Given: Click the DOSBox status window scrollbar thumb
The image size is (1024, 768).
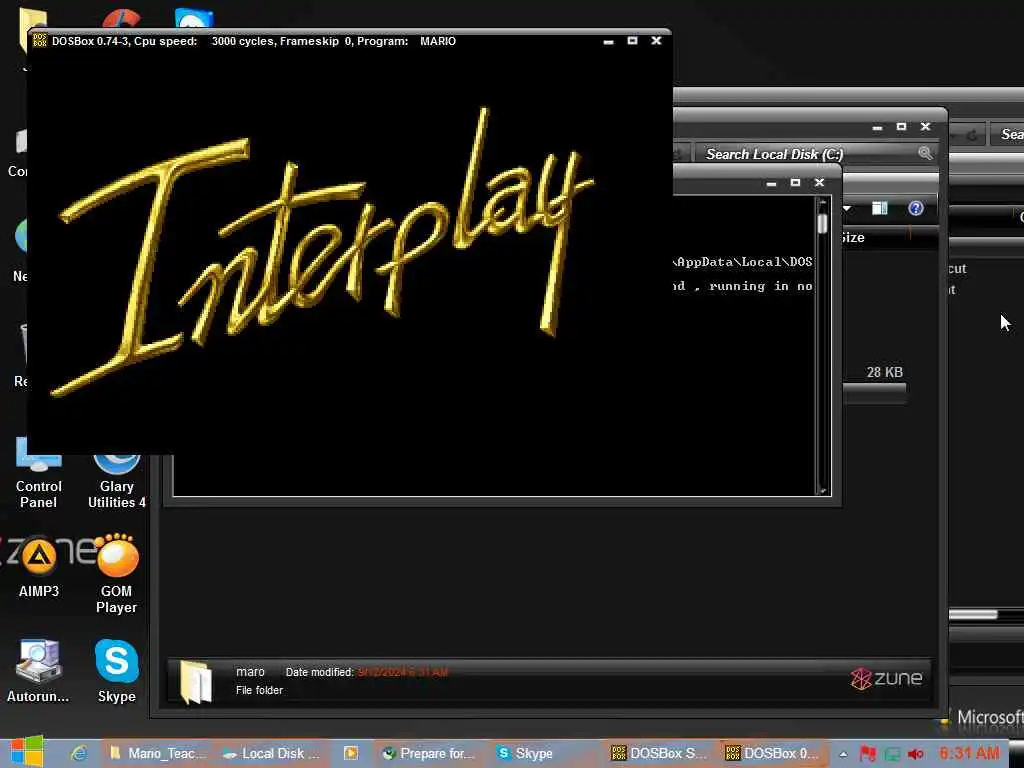Looking at the screenshot, I should (x=822, y=223).
